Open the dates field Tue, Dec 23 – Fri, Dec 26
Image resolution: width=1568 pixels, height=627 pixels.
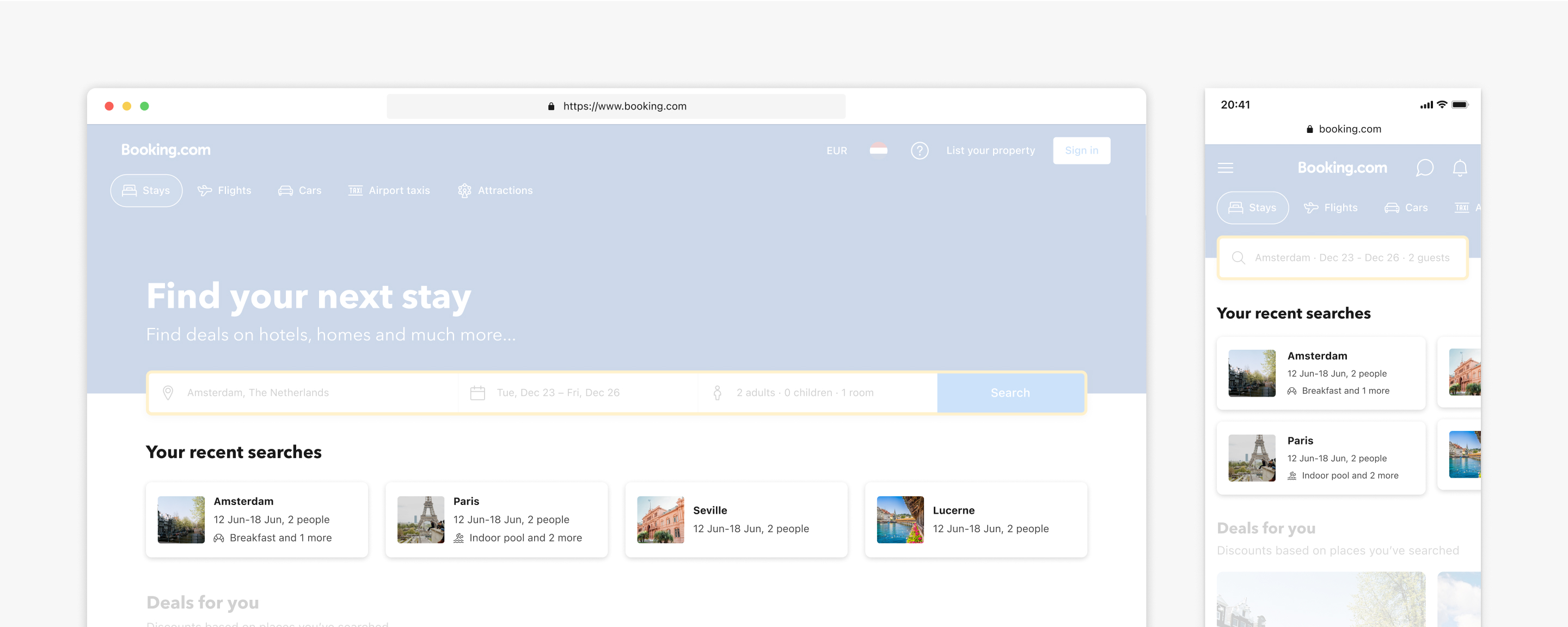click(578, 393)
